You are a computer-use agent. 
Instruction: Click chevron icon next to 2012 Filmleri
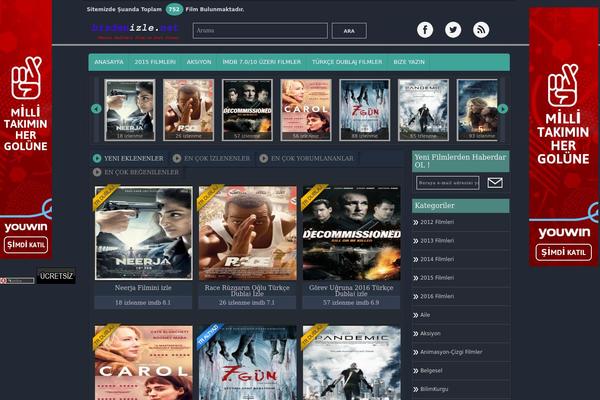[x=416, y=222]
